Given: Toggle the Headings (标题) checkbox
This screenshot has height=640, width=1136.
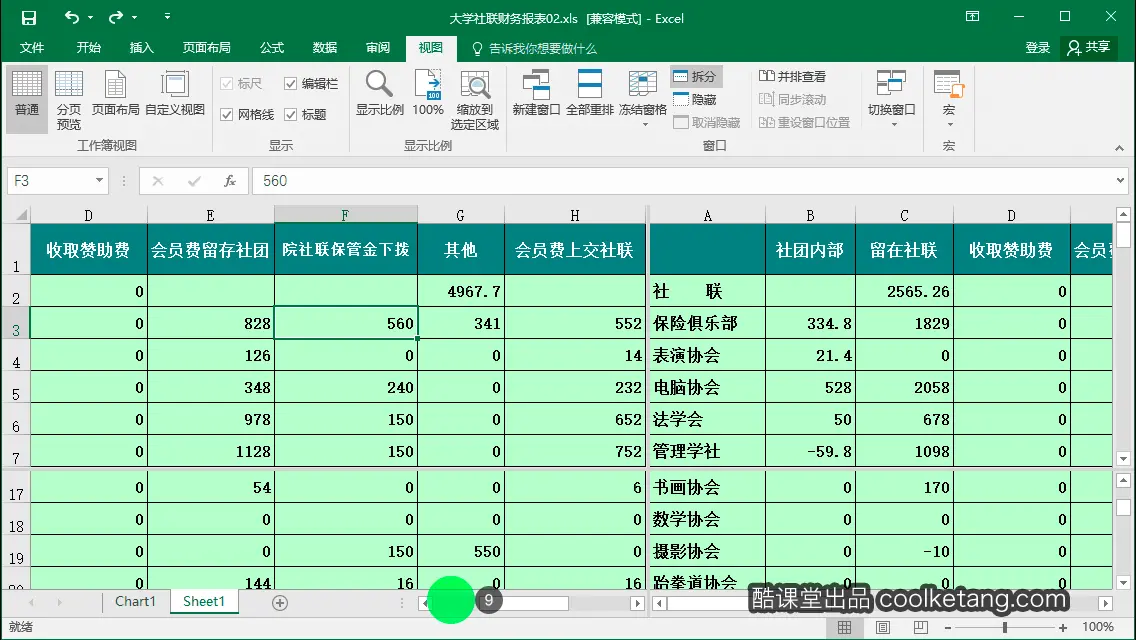Looking at the screenshot, I should click(291, 115).
